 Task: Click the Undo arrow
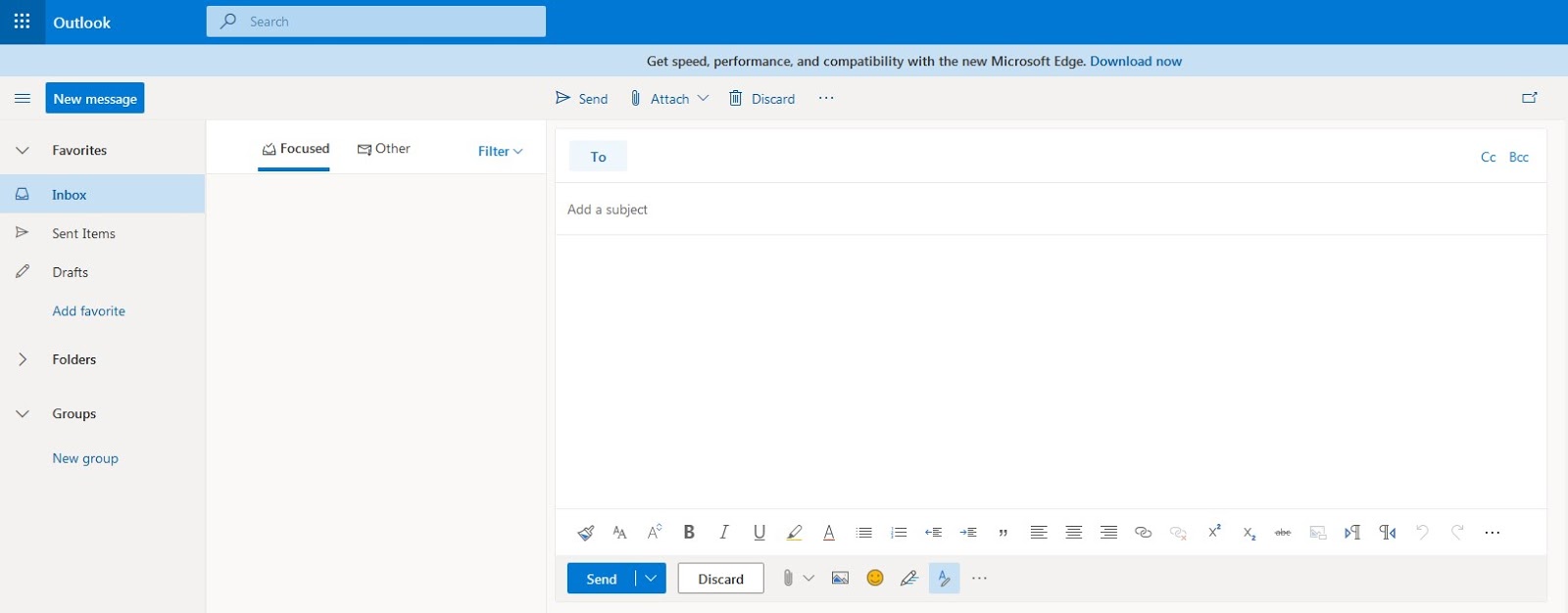tap(1422, 532)
